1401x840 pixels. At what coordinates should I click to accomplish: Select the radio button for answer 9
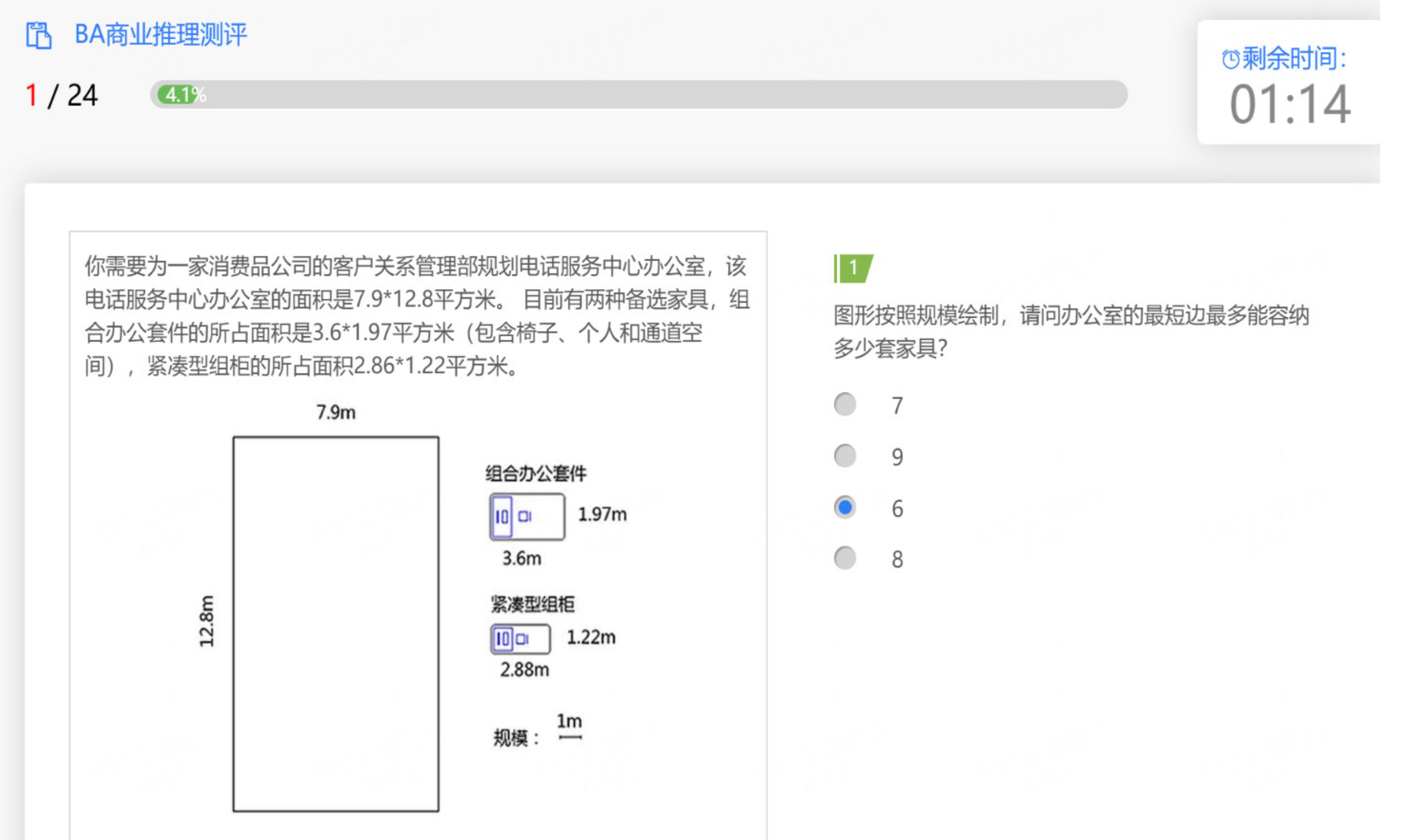pos(844,456)
